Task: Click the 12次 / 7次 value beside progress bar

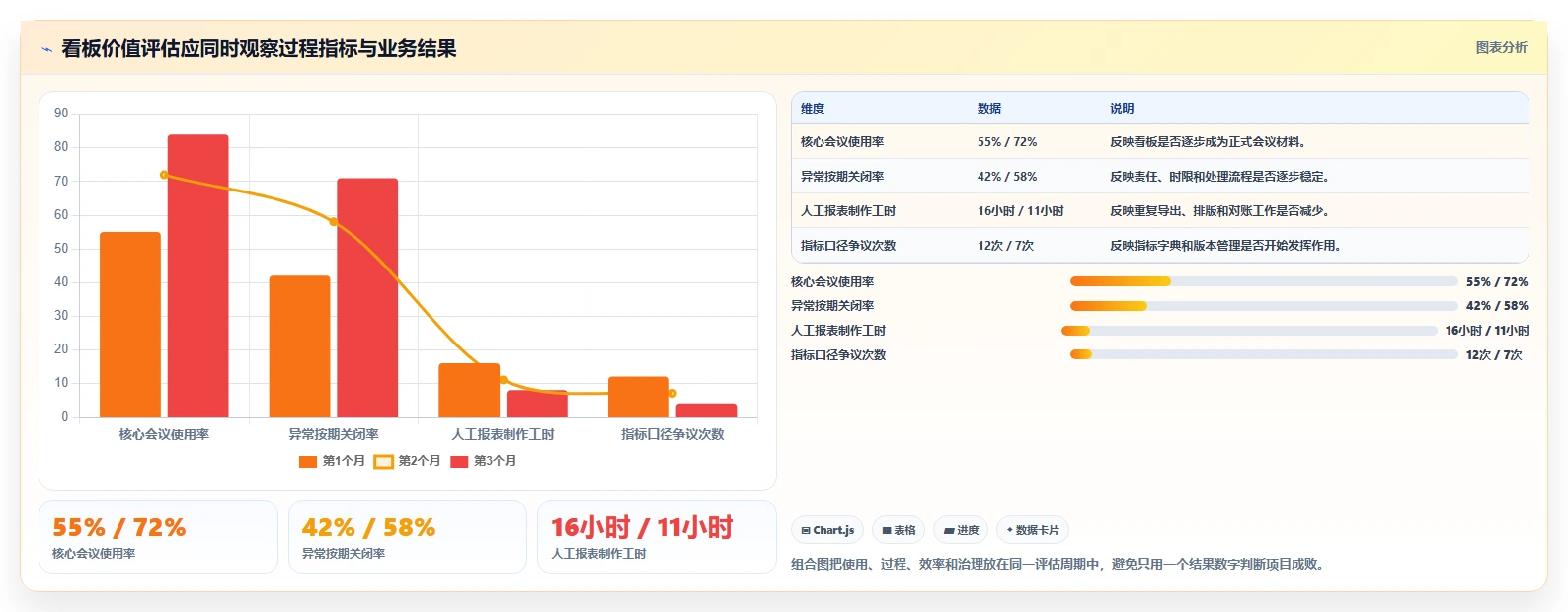Action: [x=1494, y=355]
